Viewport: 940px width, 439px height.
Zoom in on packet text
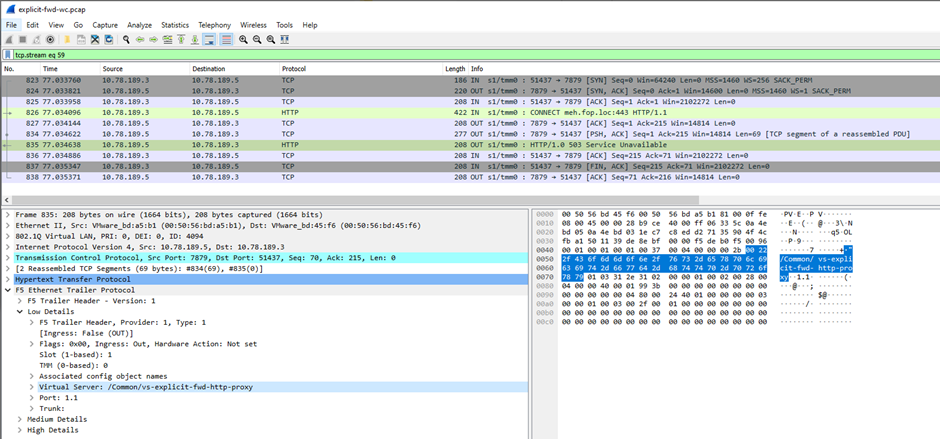coord(243,39)
